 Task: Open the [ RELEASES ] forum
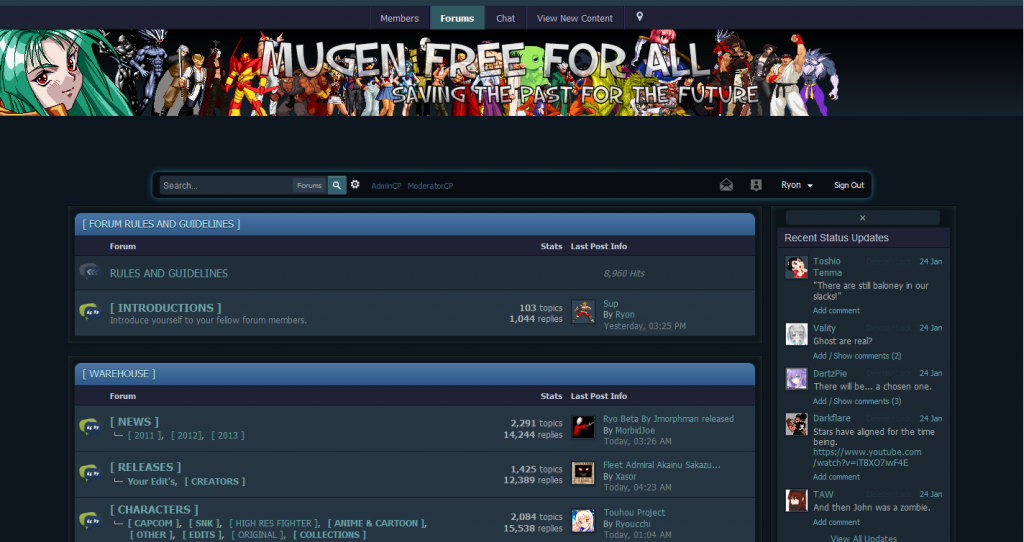tap(146, 467)
